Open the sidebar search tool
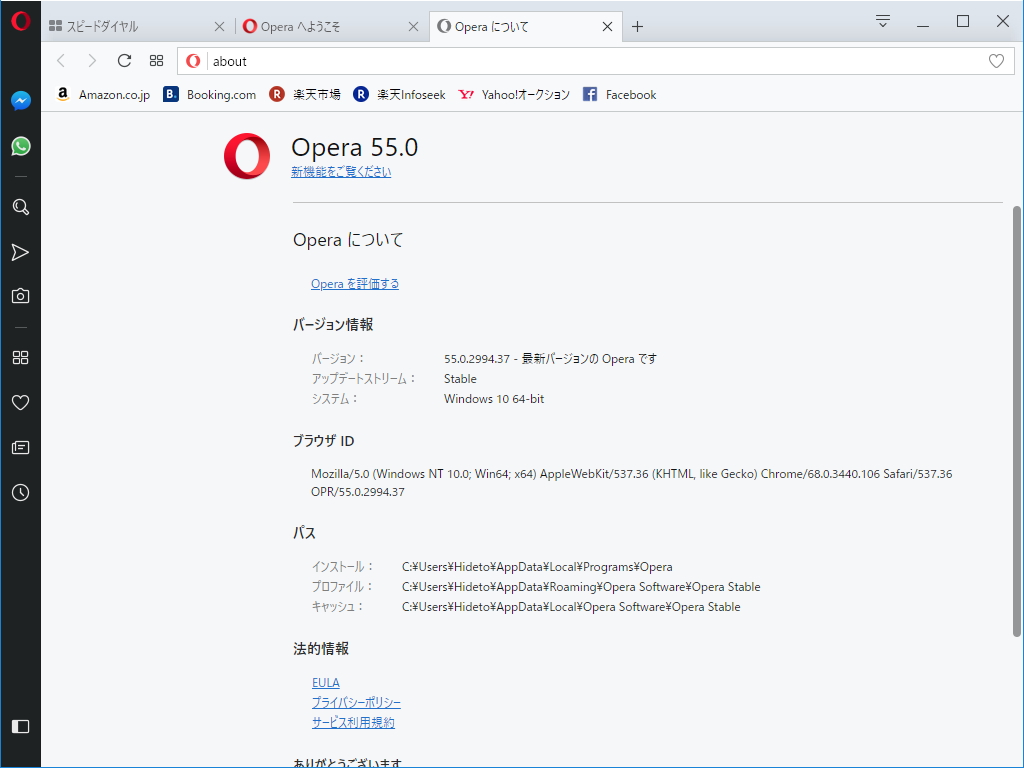The width and height of the screenshot is (1024, 768). tap(20, 207)
